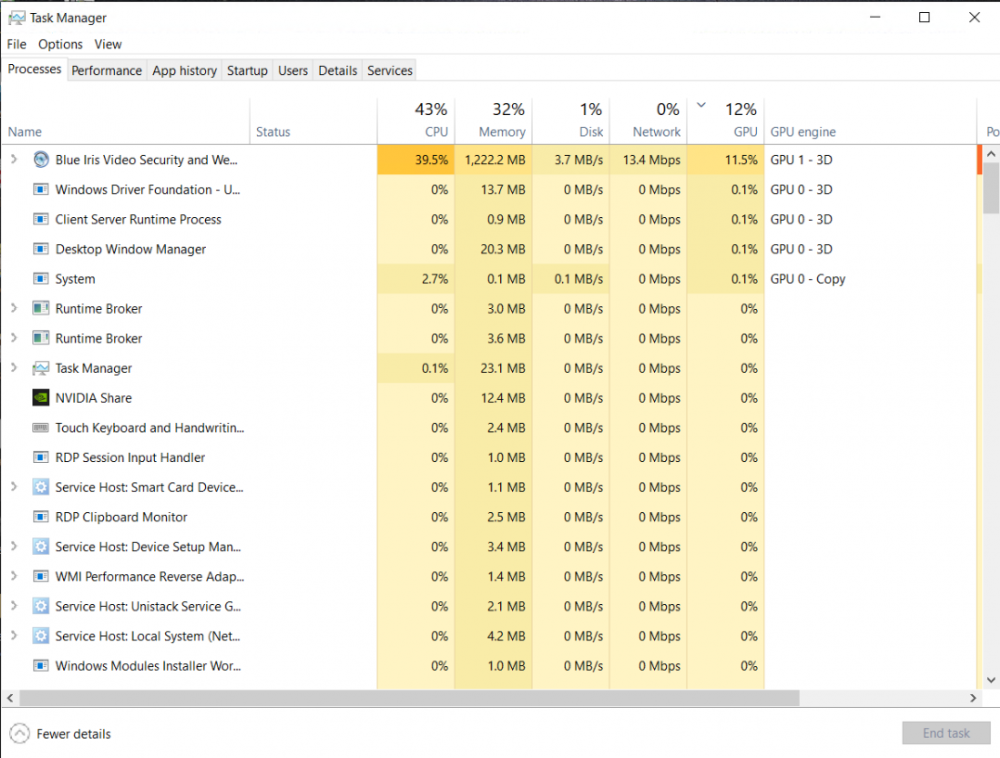Open the File menu
This screenshot has width=1000, height=758.
point(17,44)
